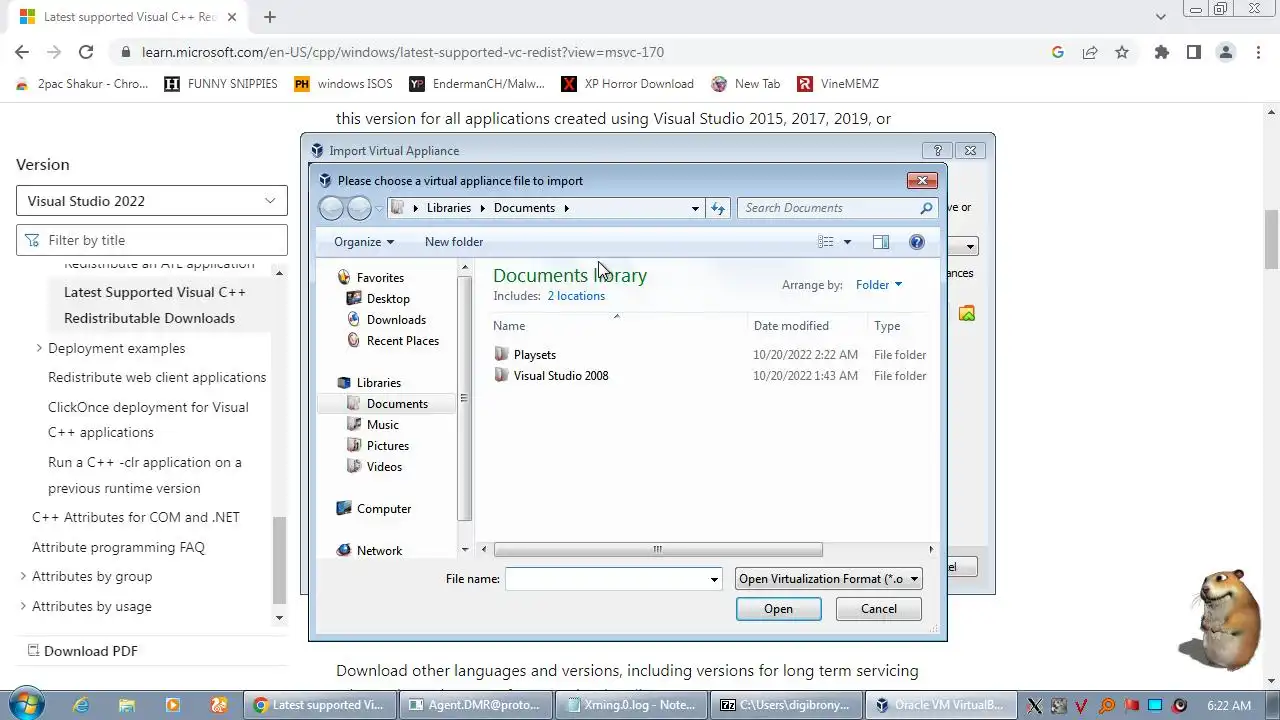Open the windows ISOS bookmark
This screenshot has height=720, width=1280.
point(343,84)
